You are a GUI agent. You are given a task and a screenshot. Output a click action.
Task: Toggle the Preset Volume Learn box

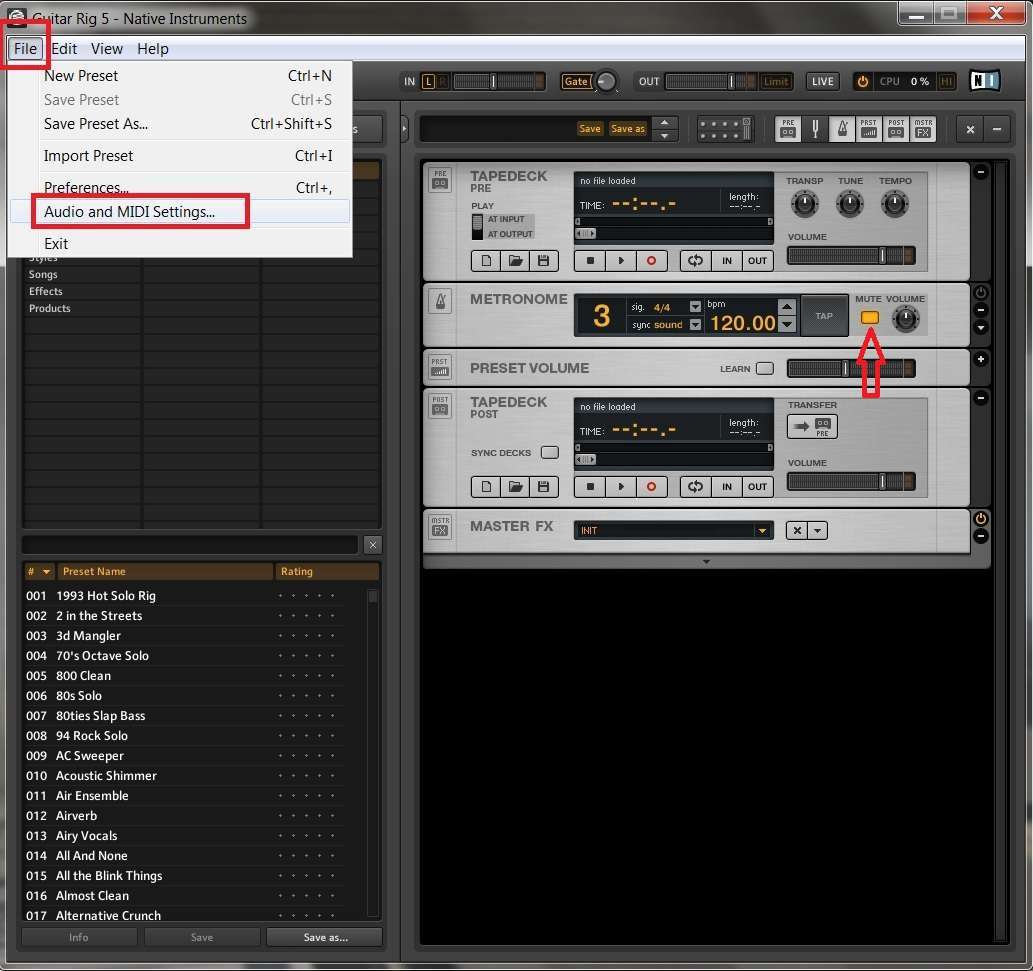click(x=765, y=369)
